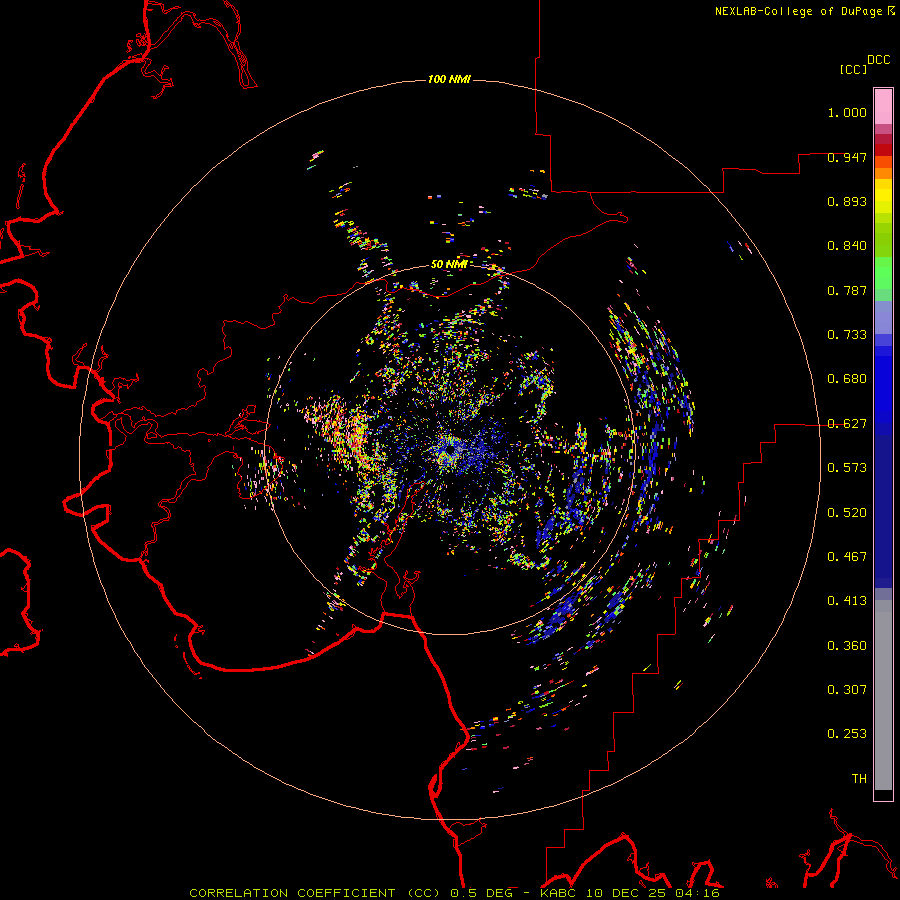Viewport: 900px width, 900px height.
Task: Click the 1.000 color scale value
Action: point(847,112)
